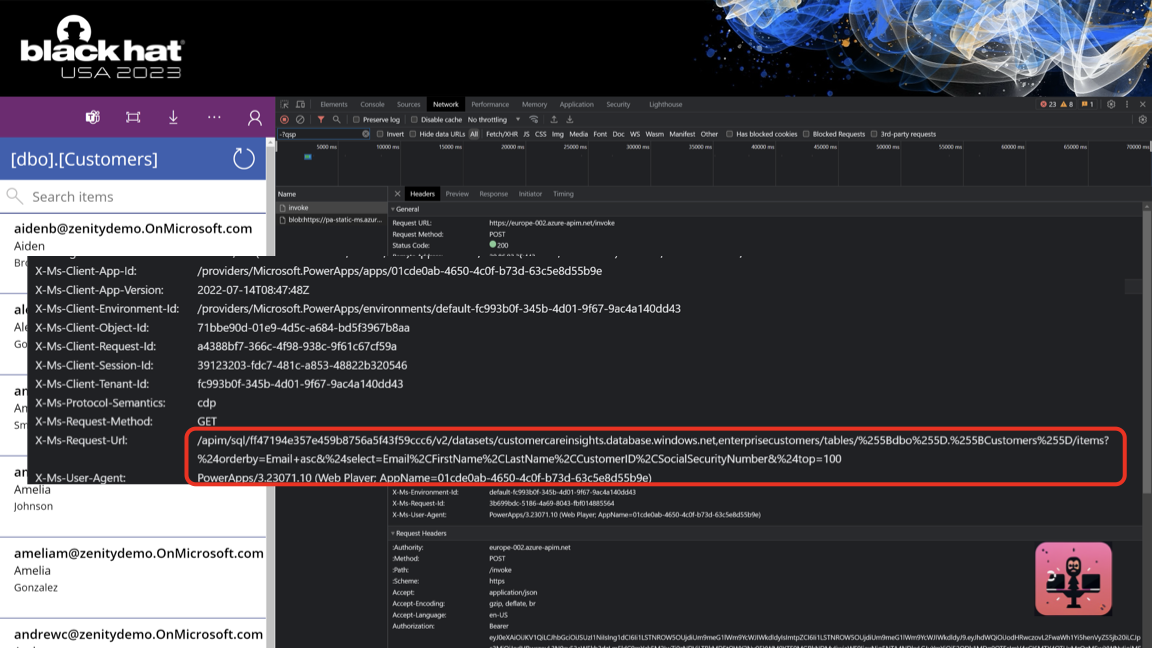The width and height of the screenshot is (1152, 648).
Task: Open the Response tab of the request
Action: (x=494, y=194)
